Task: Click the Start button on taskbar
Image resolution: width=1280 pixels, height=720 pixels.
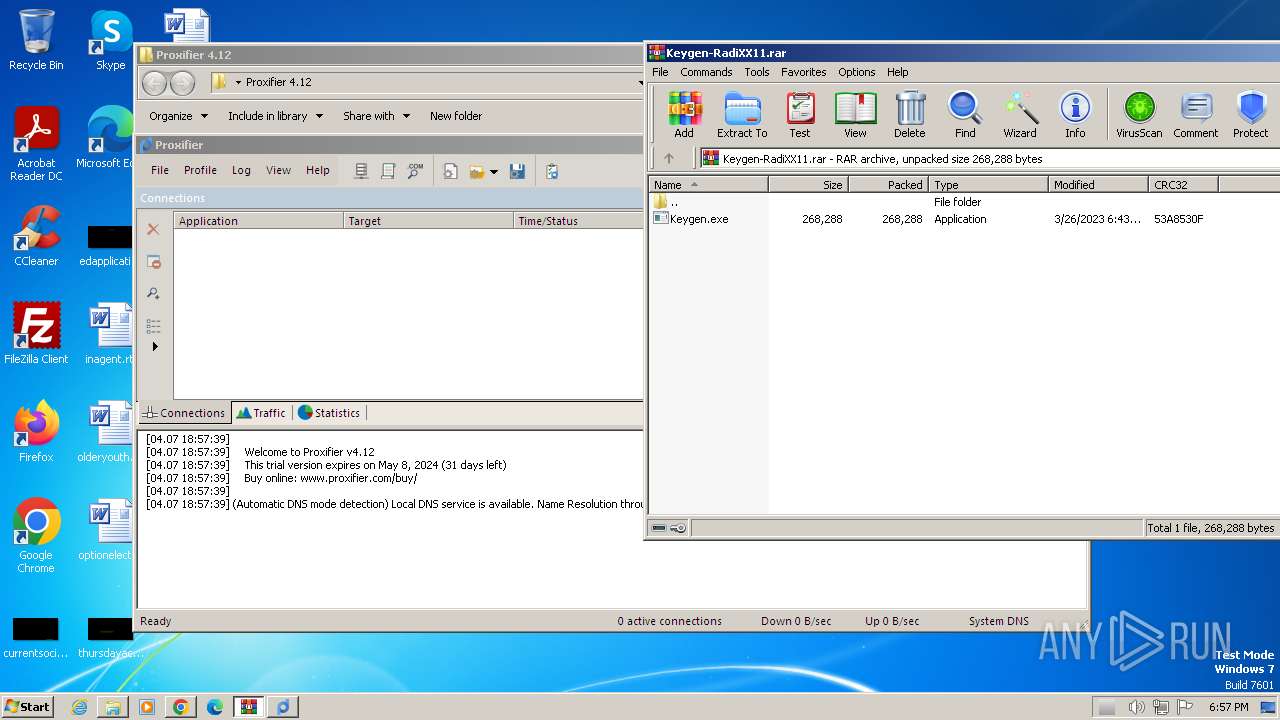Action: tap(27, 706)
